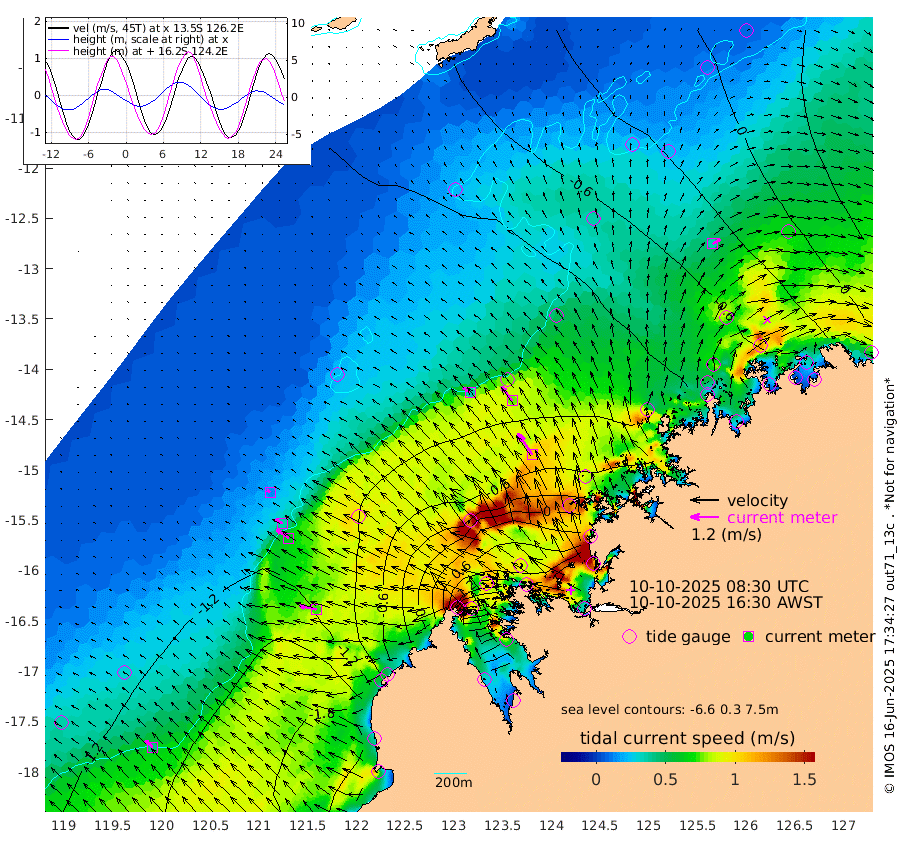The image size is (900, 846).
Task: Click the magenta 'current meter' legend label
Action: click(x=782, y=518)
